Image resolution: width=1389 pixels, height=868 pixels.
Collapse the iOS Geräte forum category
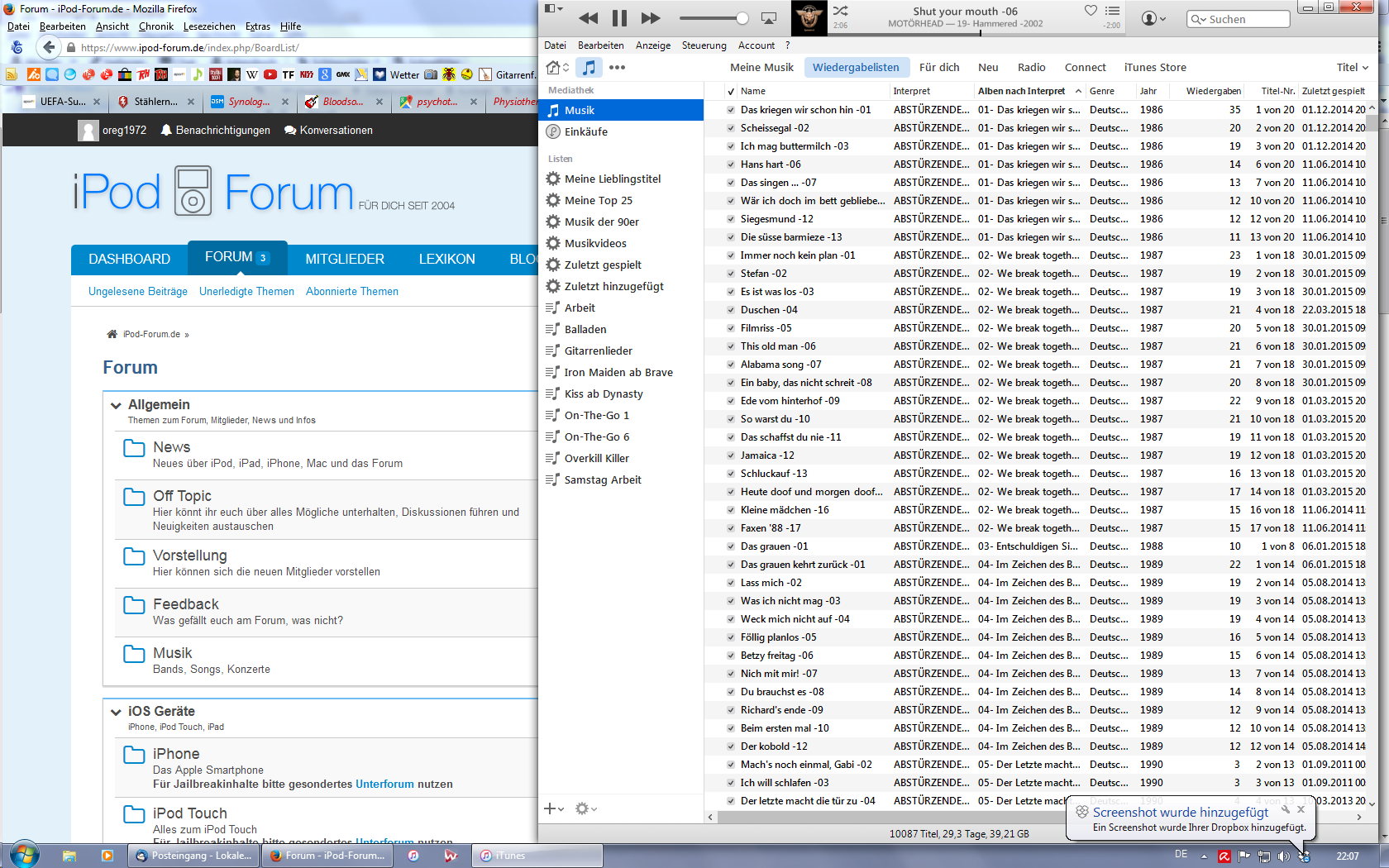click(x=116, y=712)
